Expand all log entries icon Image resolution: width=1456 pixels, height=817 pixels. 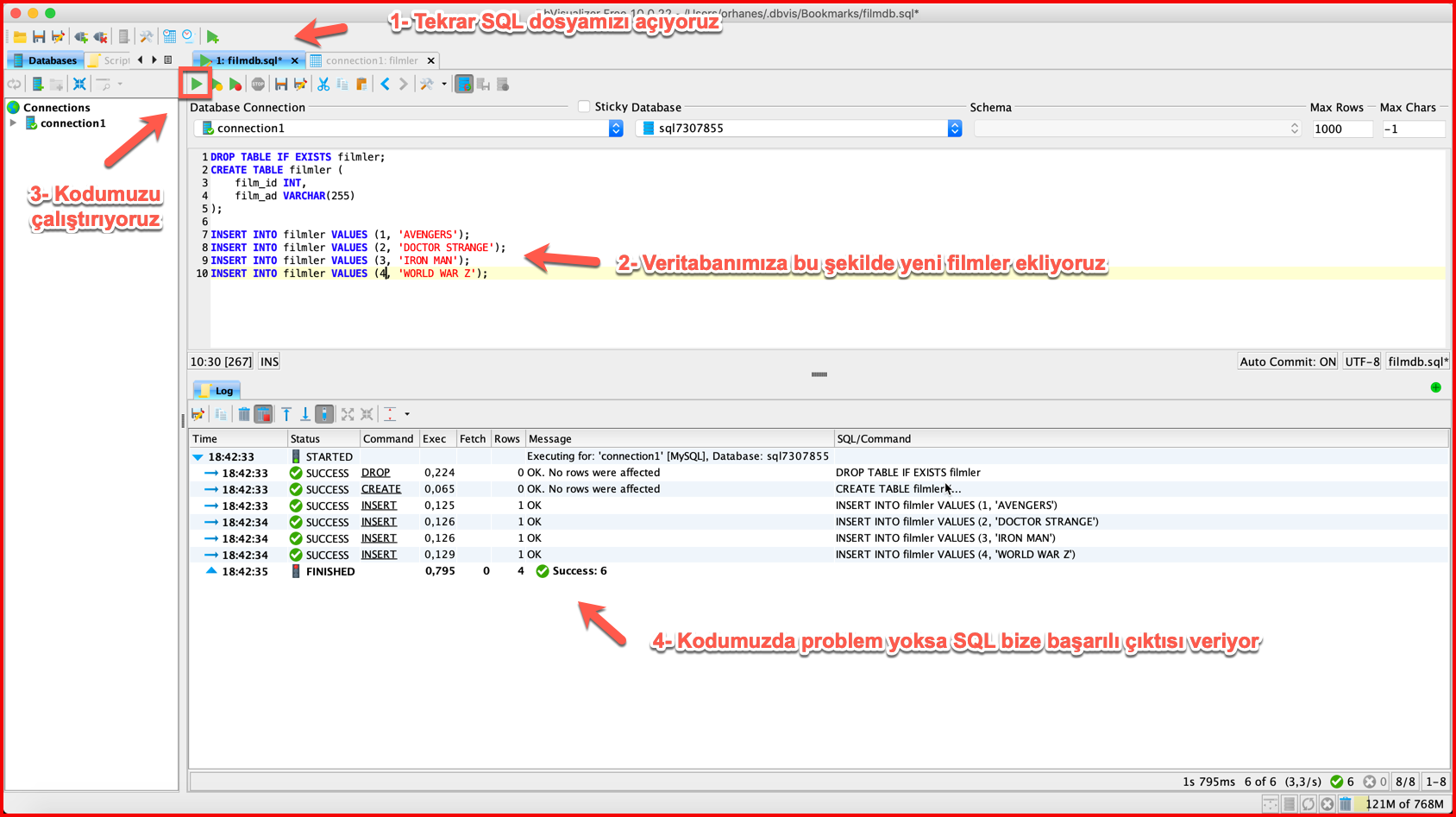[x=348, y=414]
